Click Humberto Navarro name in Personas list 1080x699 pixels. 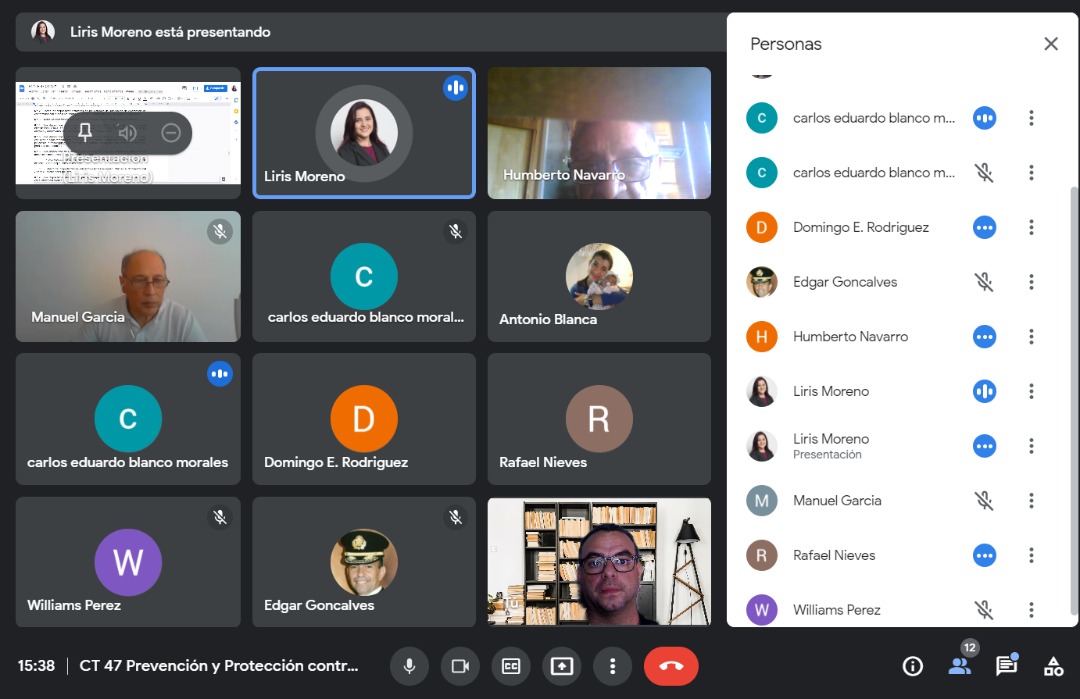pos(850,337)
